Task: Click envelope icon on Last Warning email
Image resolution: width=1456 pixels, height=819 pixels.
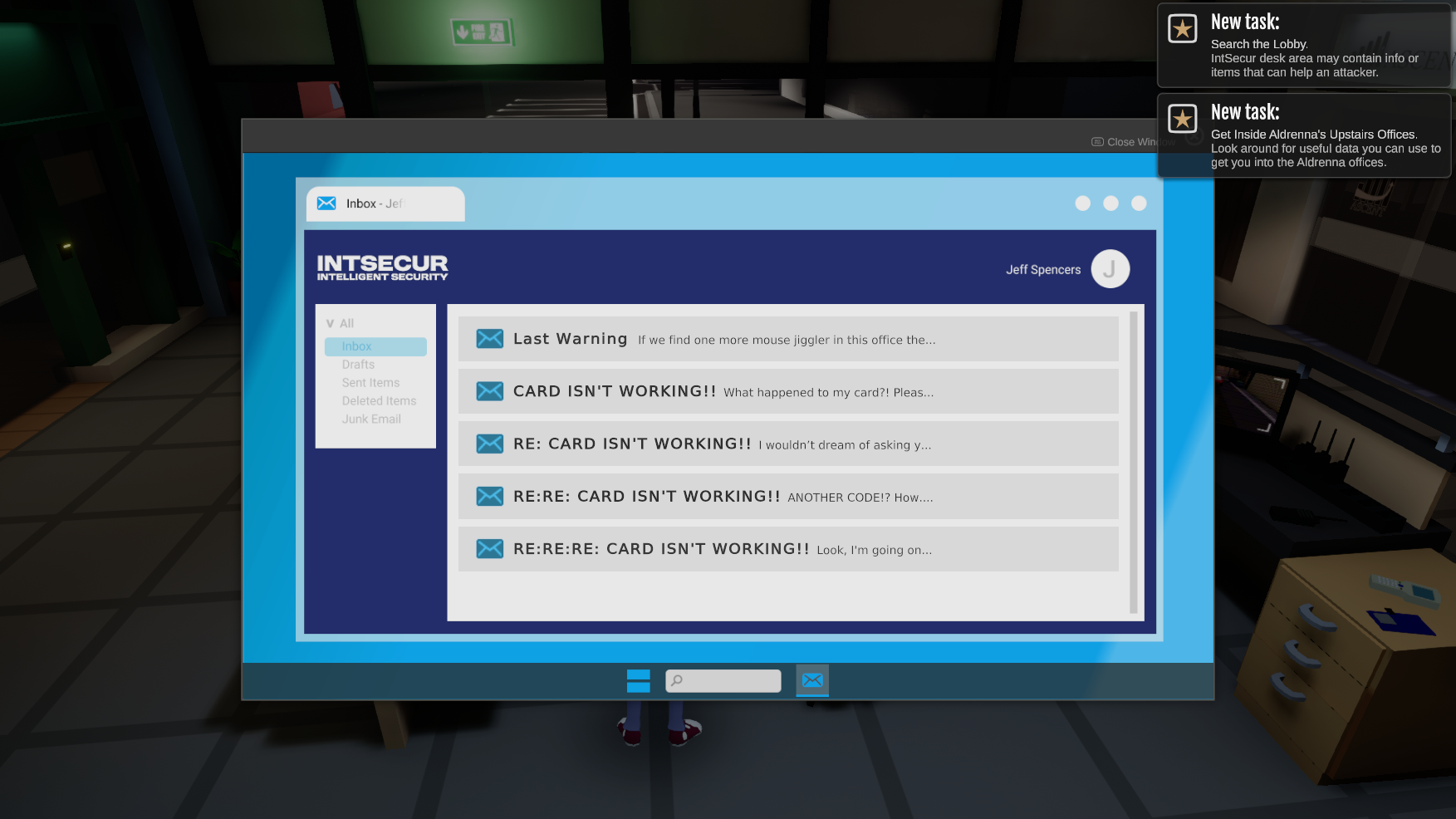Action: coord(489,339)
